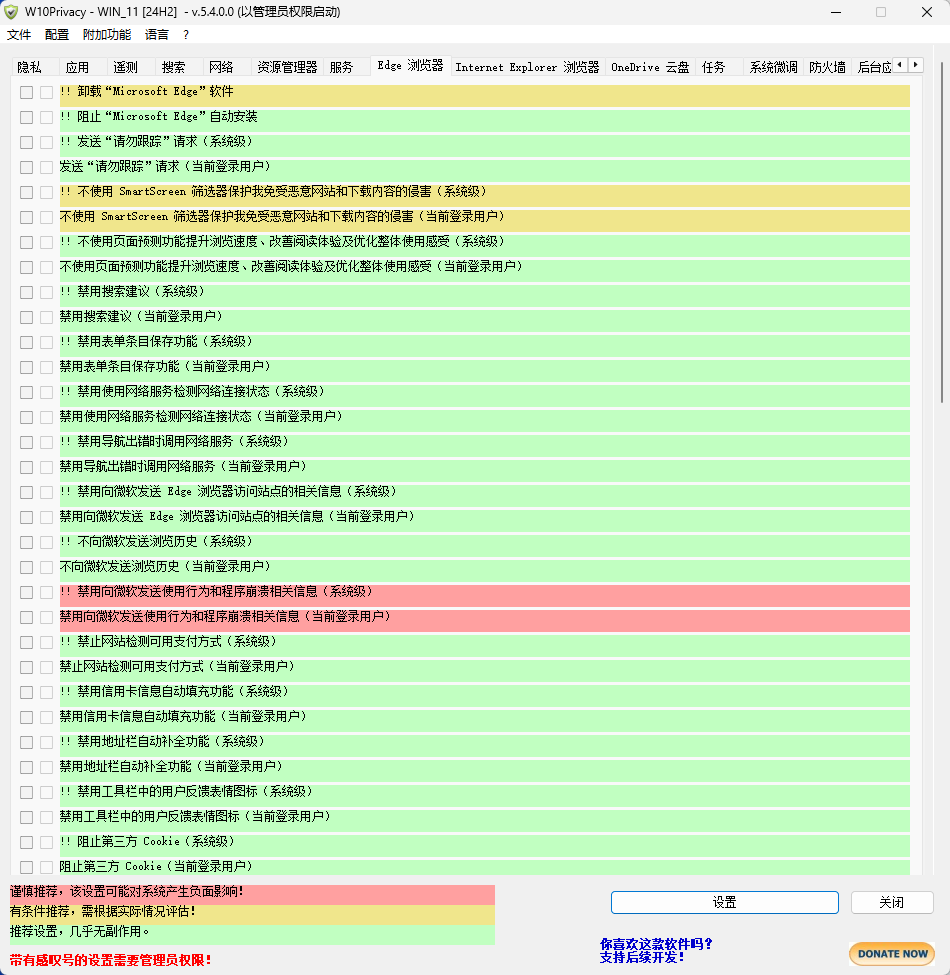Tick left checkbox for 禁用表单条目保存功能（当前登录用户）
Image resolution: width=950 pixels, height=975 pixels.
(26, 367)
